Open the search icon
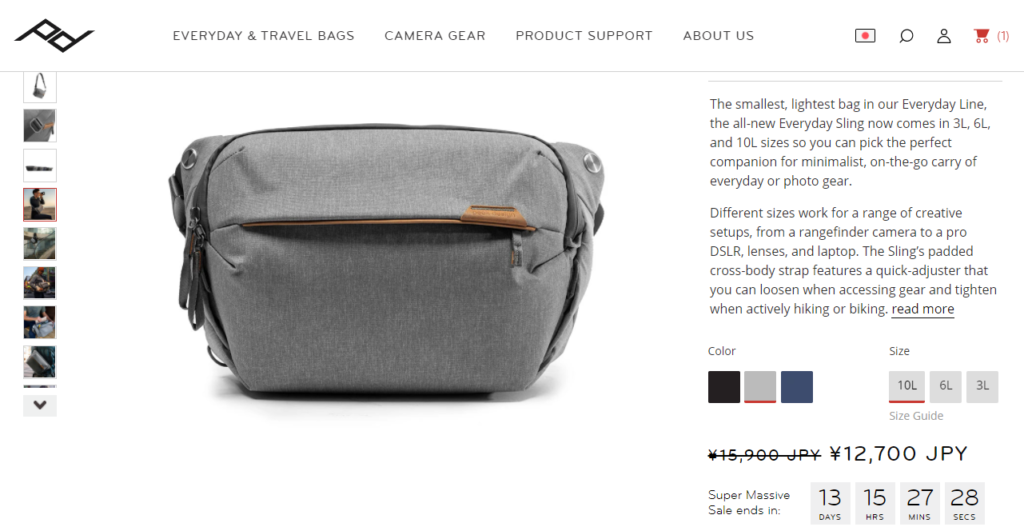 click(906, 36)
